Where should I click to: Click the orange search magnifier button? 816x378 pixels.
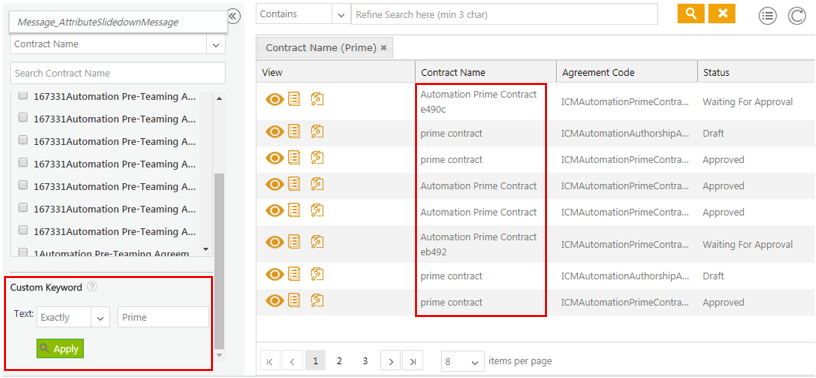pyautogui.click(x=691, y=14)
